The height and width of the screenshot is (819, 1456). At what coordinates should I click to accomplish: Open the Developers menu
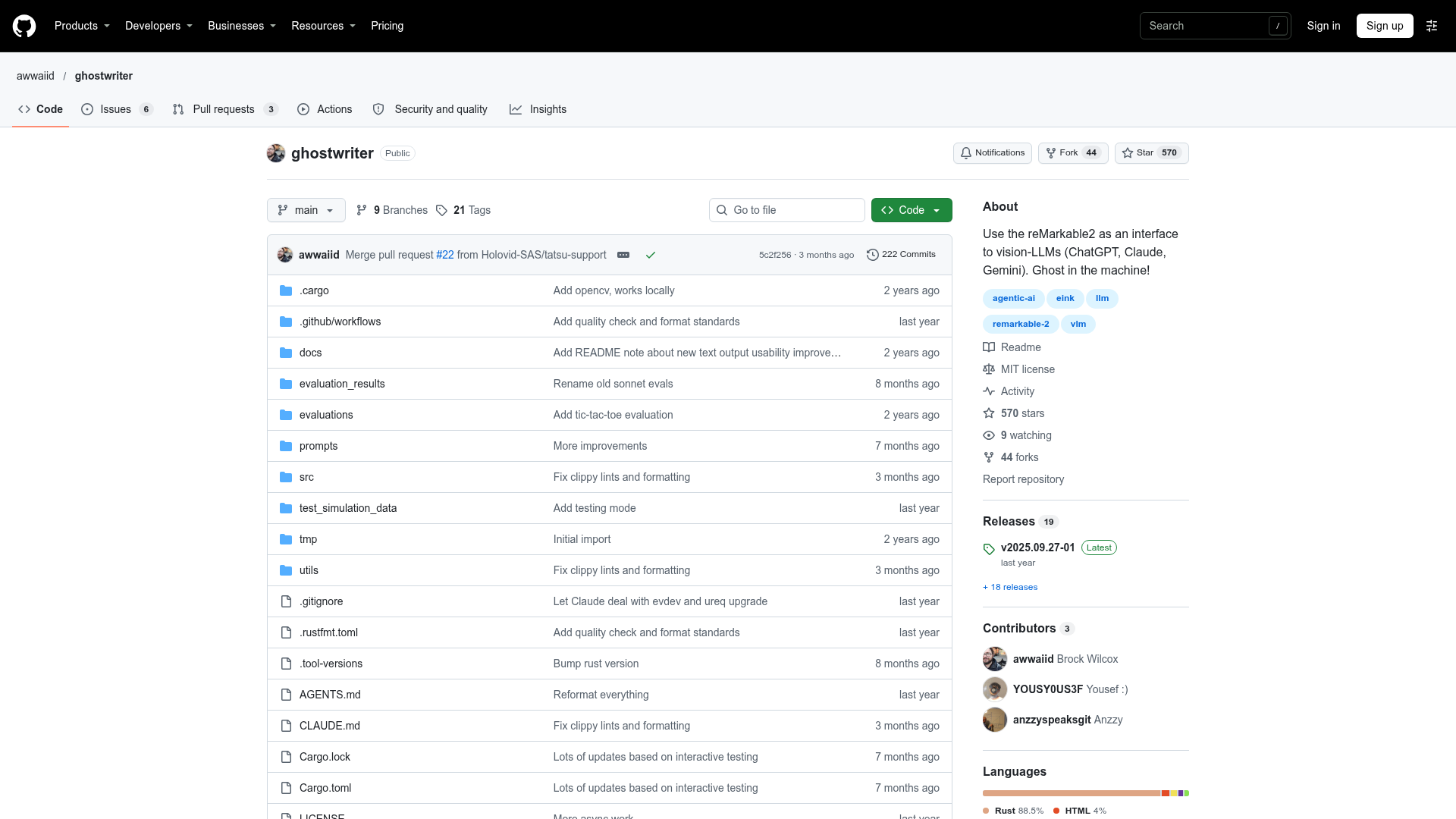pyautogui.click(x=158, y=26)
